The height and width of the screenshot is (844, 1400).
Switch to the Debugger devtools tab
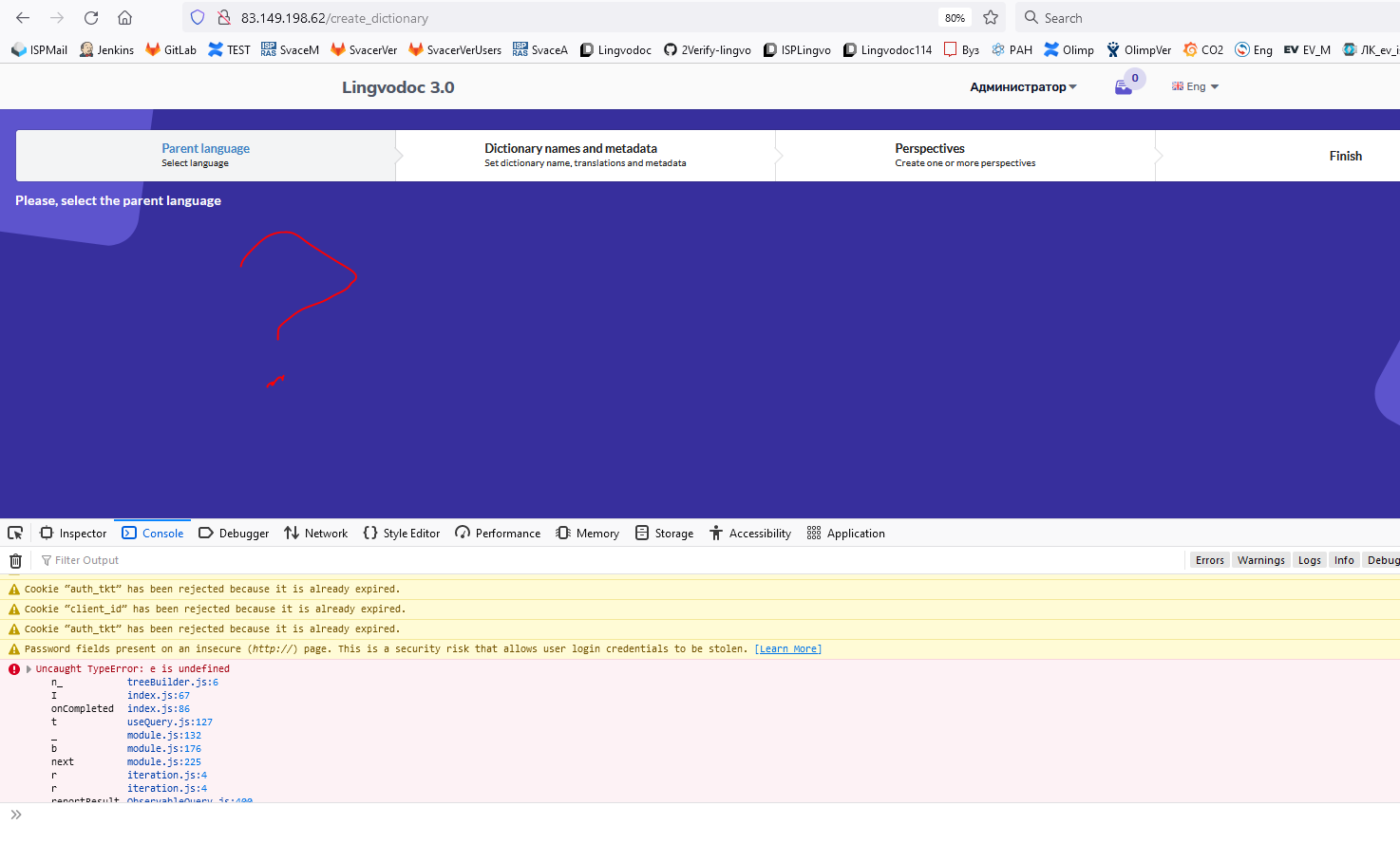click(234, 534)
